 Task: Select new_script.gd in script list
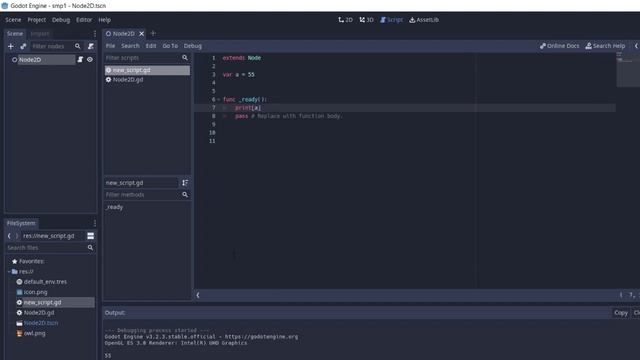coord(147,70)
